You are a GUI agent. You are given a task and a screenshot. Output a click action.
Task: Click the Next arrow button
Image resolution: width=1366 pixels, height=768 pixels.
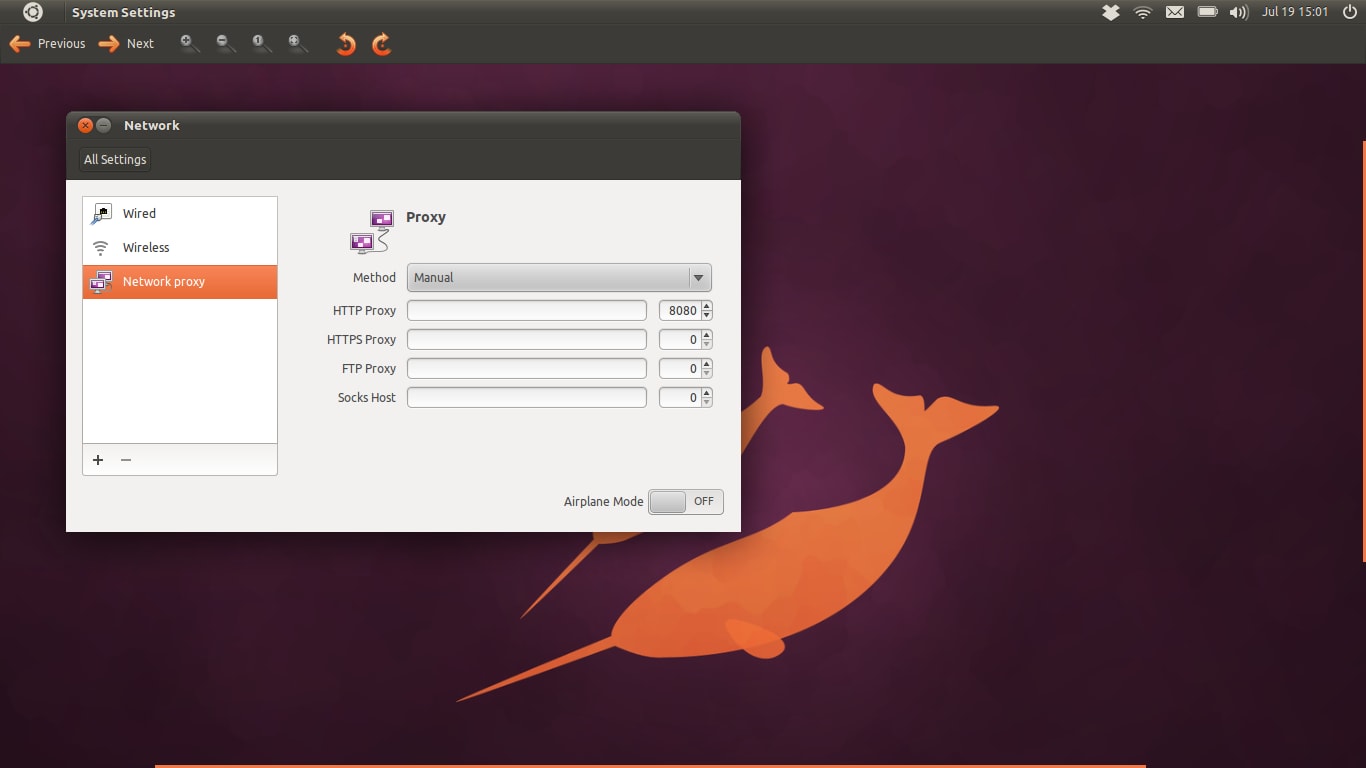(x=126, y=44)
